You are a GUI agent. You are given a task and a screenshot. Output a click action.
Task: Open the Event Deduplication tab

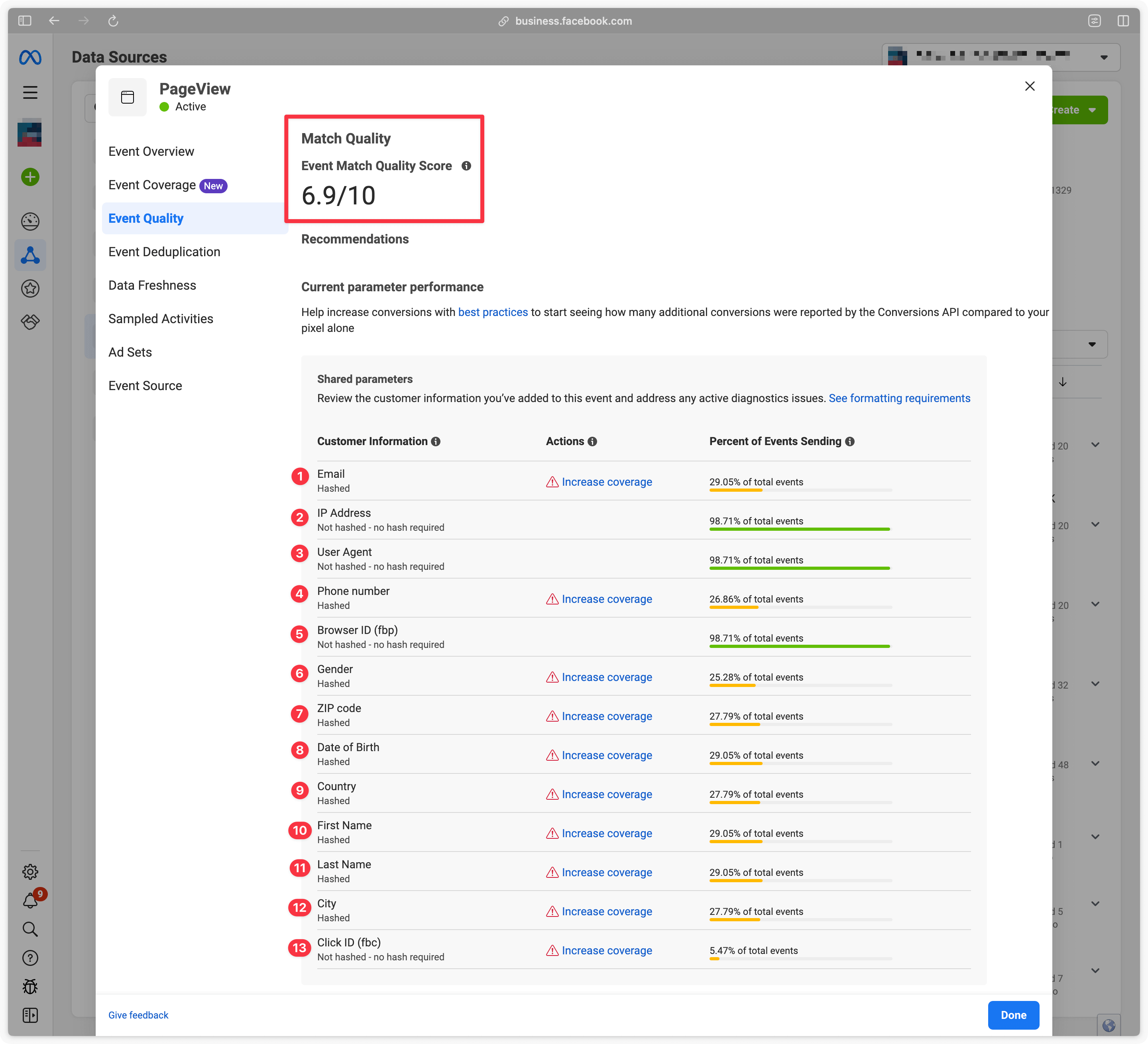(164, 252)
